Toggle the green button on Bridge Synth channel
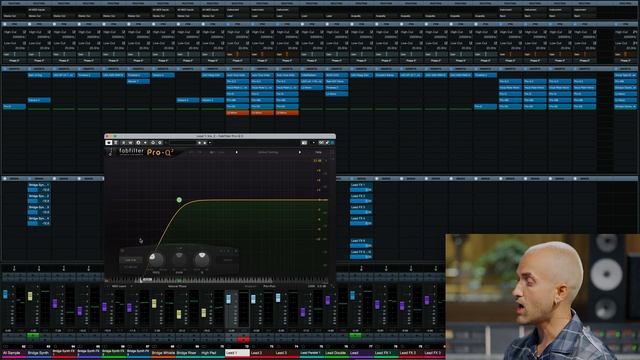The width and height of the screenshot is (640, 360). point(33,336)
